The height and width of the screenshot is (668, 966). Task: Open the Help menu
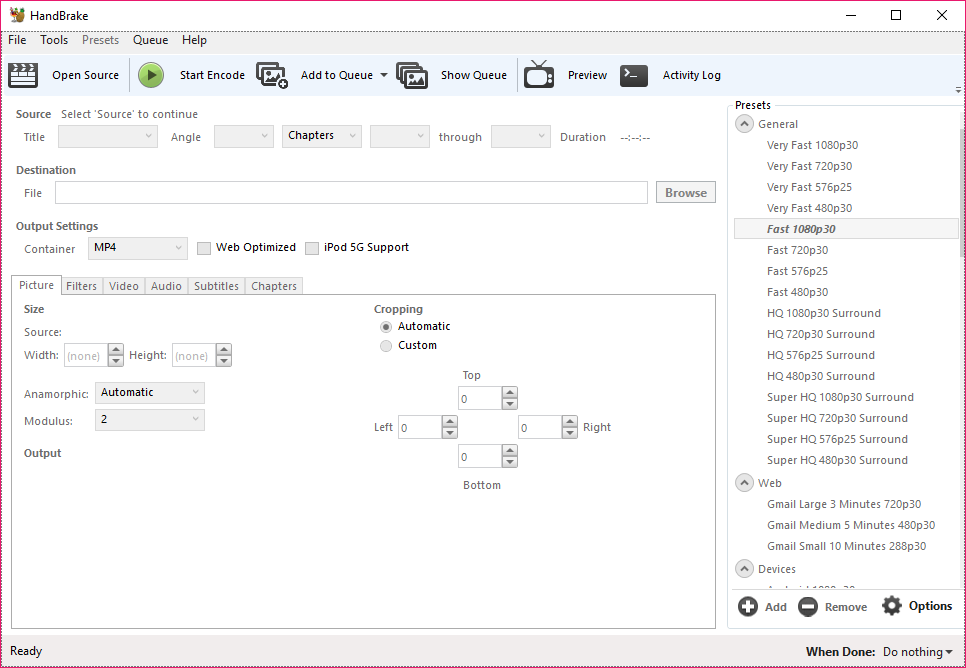[x=194, y=40]
